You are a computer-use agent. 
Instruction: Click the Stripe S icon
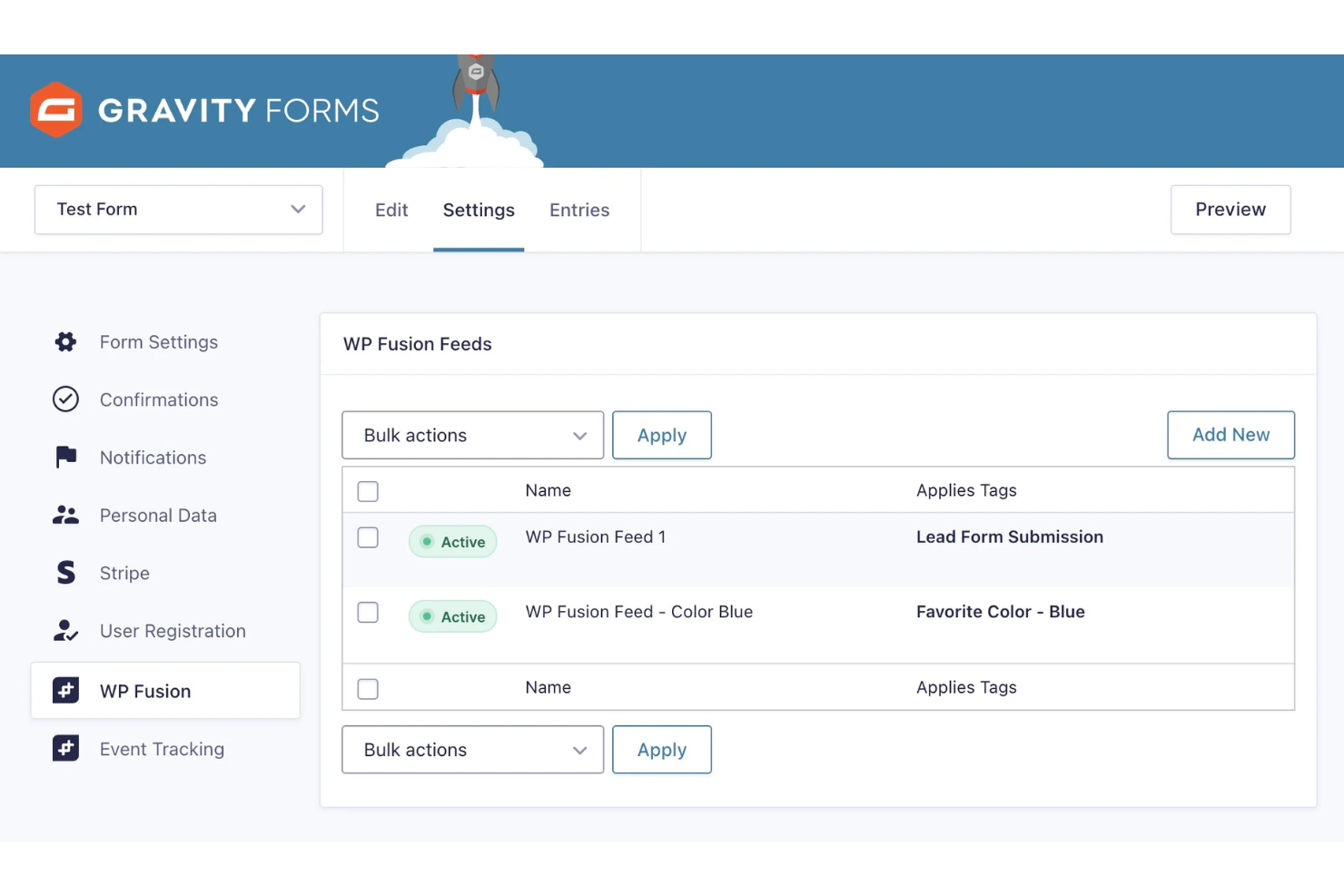pyautogui.click(x=65, y=573)
